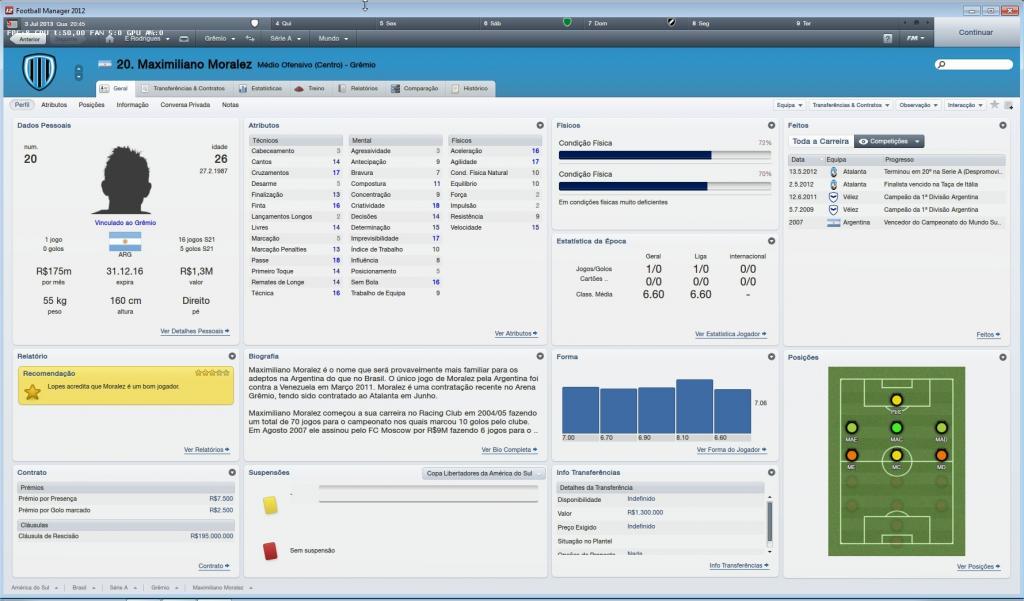Viewport: 1024px width, 601px height.
Task: Open the Comparação tab
Action: (415, 88)
